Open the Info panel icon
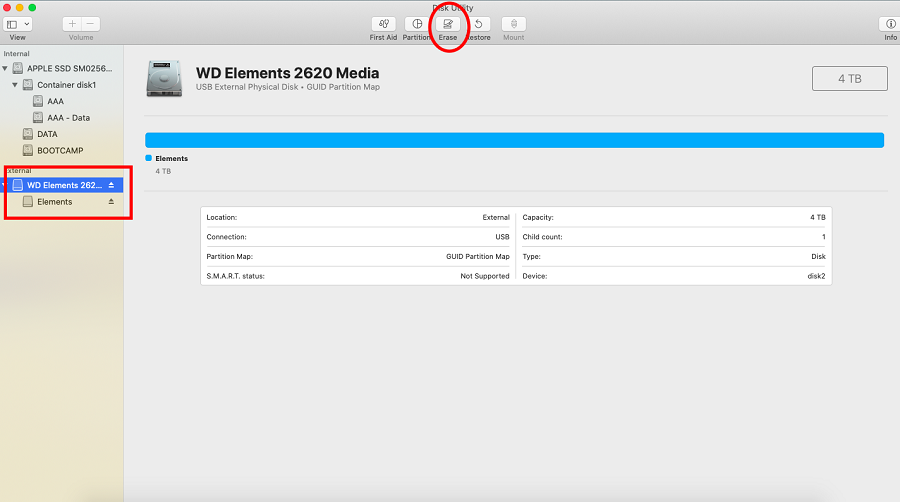The image size is (900, 502). pyautogui.click(x=889, y=24)
